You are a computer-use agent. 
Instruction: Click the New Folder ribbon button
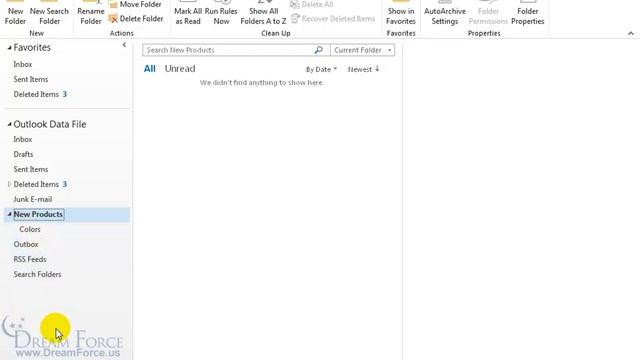click(x=15, y=13)
